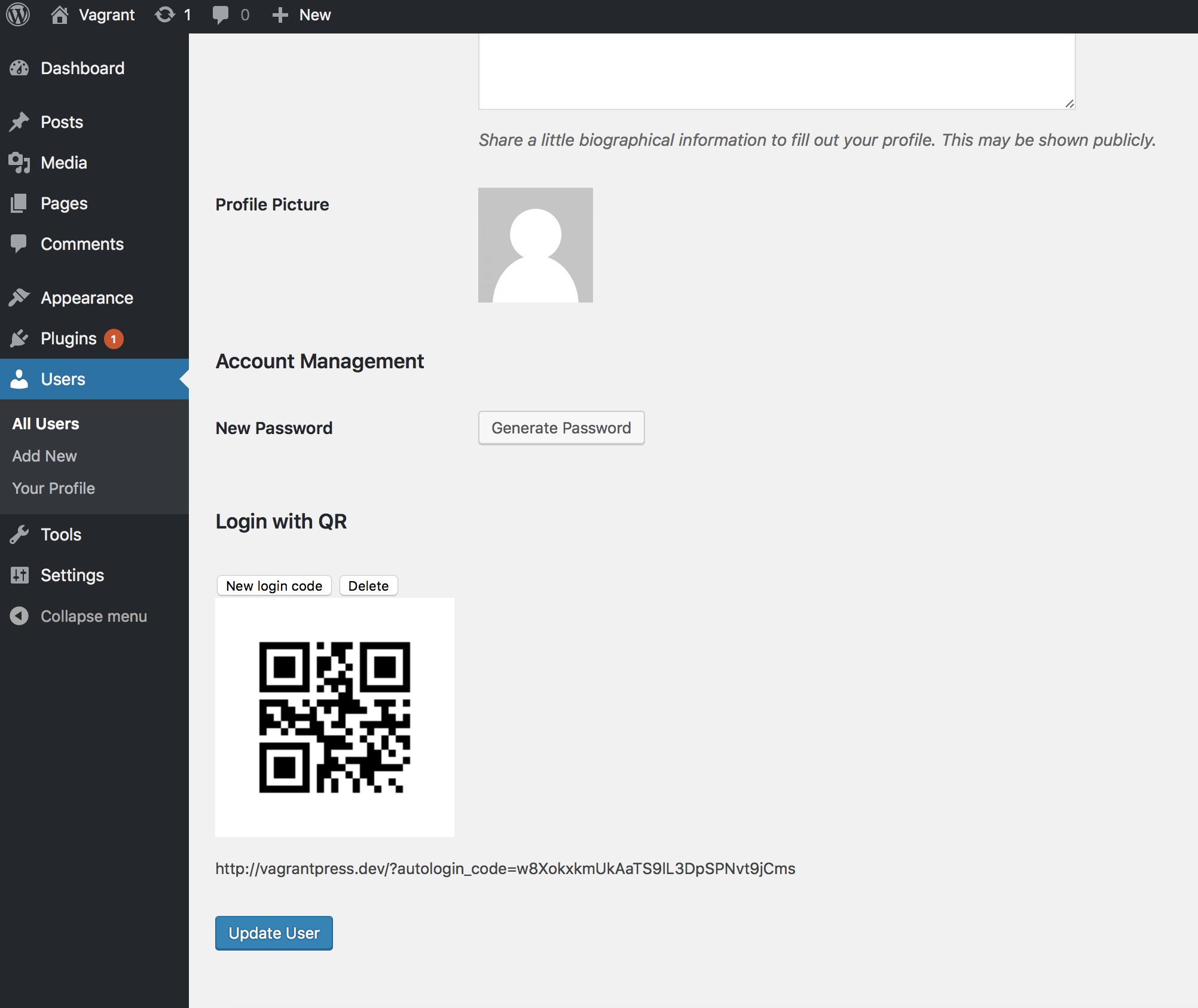The image size is (1198, 1008).
Task: Click the Vagrant site name menu
Action: 93,14
